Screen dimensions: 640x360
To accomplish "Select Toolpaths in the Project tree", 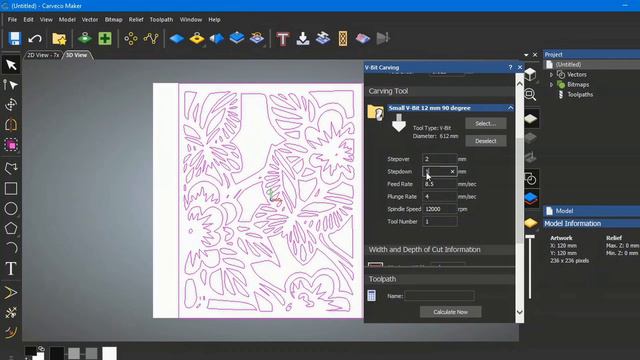I will (580, 95).
